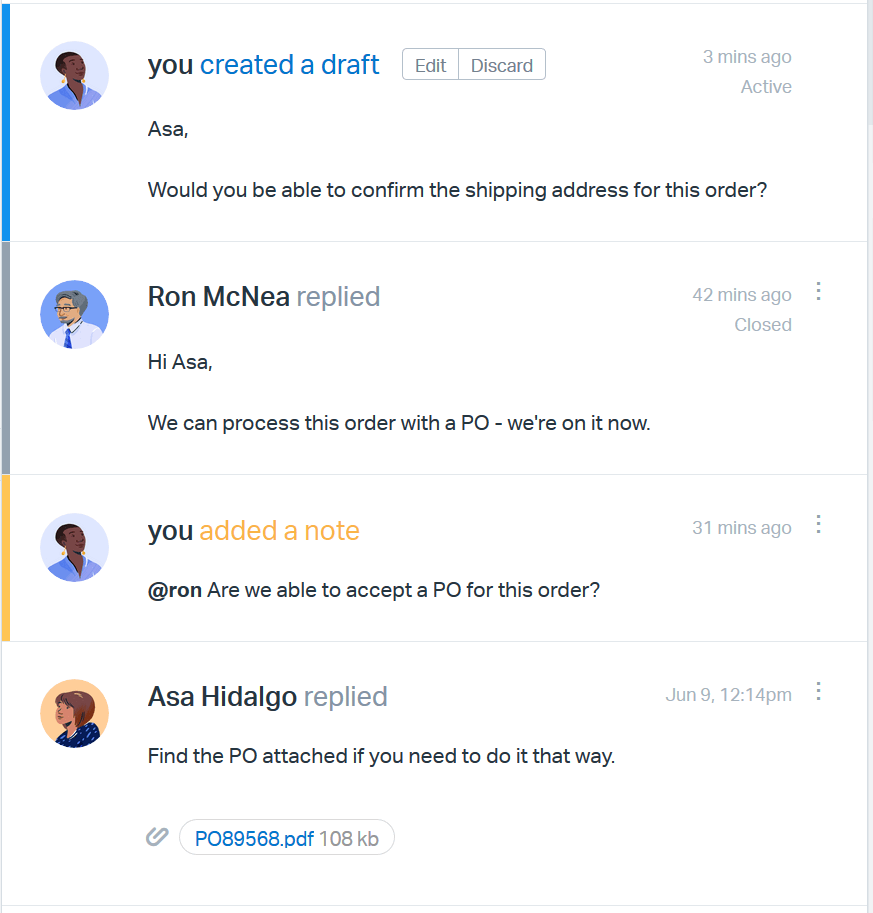This screenshot has width=873, height=913.
Task: Click the Closed status on Ron's reply
Action: click(762, 325)
